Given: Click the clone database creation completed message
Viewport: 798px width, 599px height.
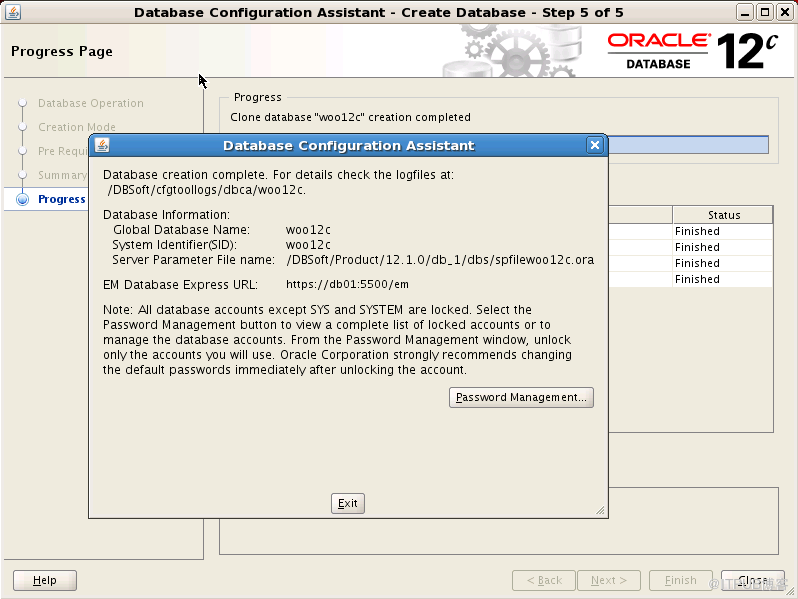Looking at the screenshot, I should coord(350,118).
